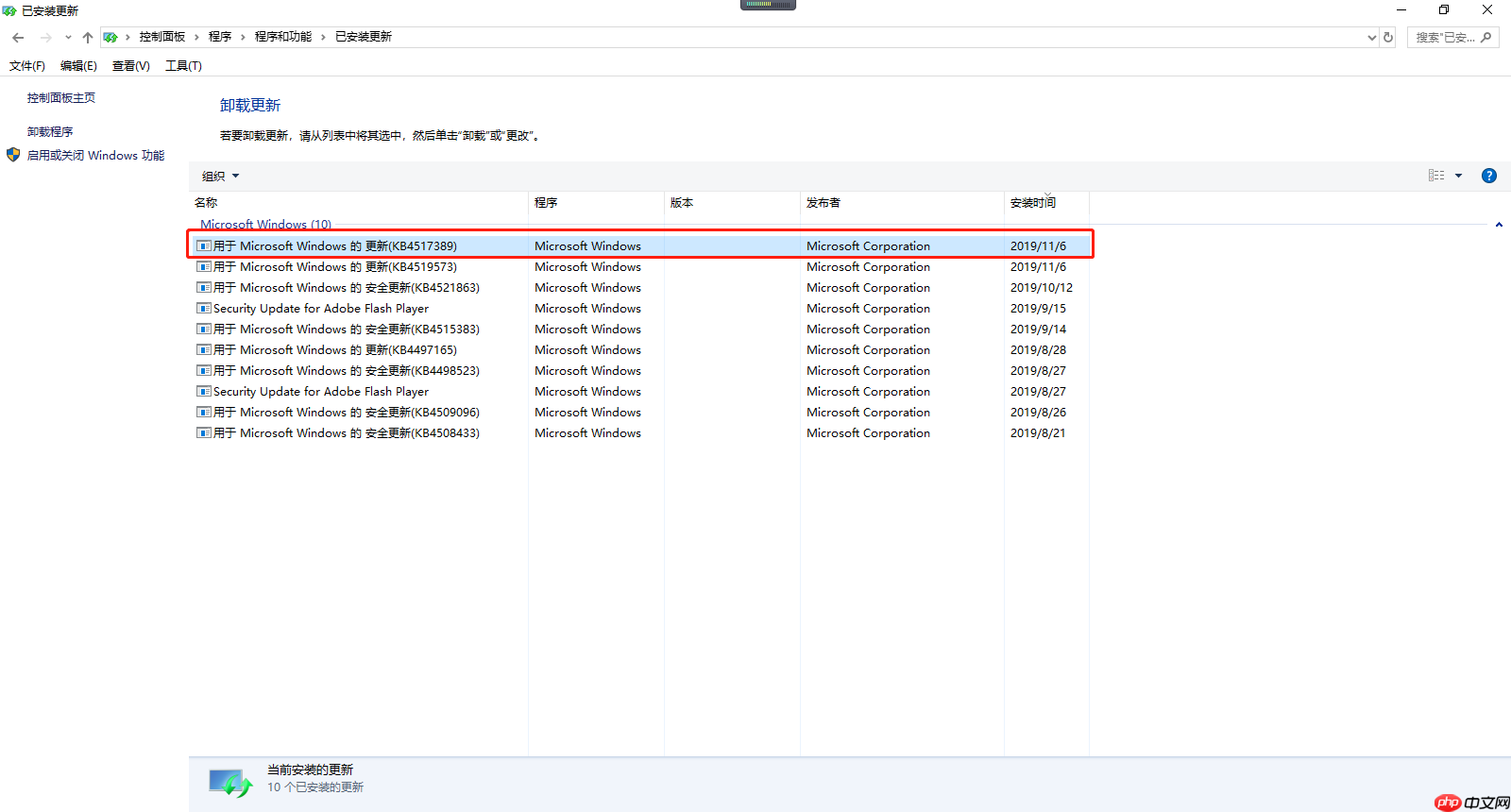Click the icon of update KB4509096
This screenshot has height=812, width=1511.
pos(203,413)
